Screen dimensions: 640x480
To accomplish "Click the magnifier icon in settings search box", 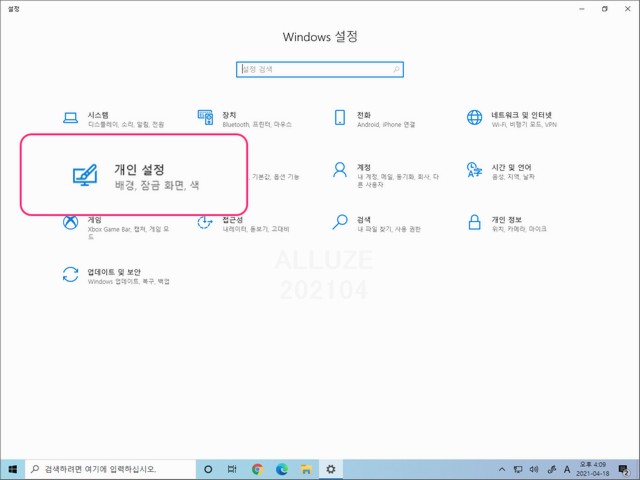I will point(396,69).
